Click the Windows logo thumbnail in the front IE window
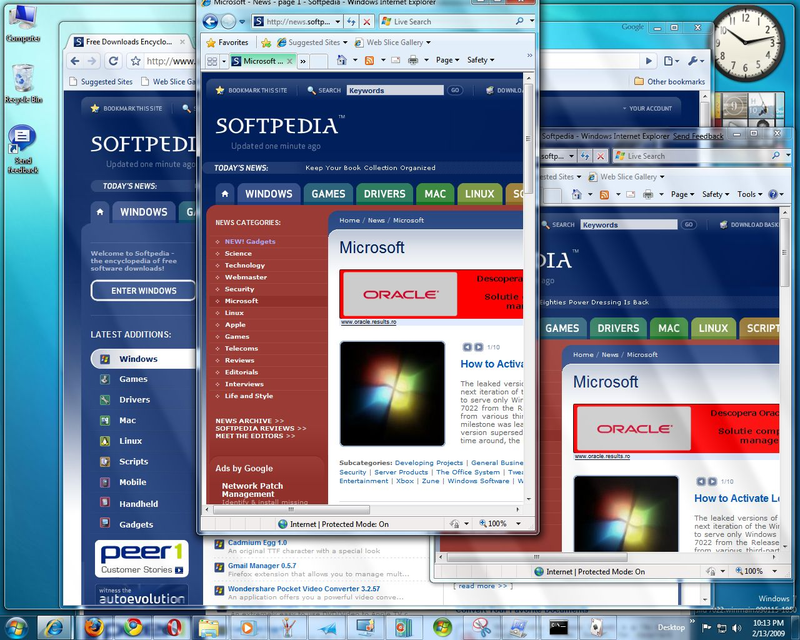 [392, 393]
